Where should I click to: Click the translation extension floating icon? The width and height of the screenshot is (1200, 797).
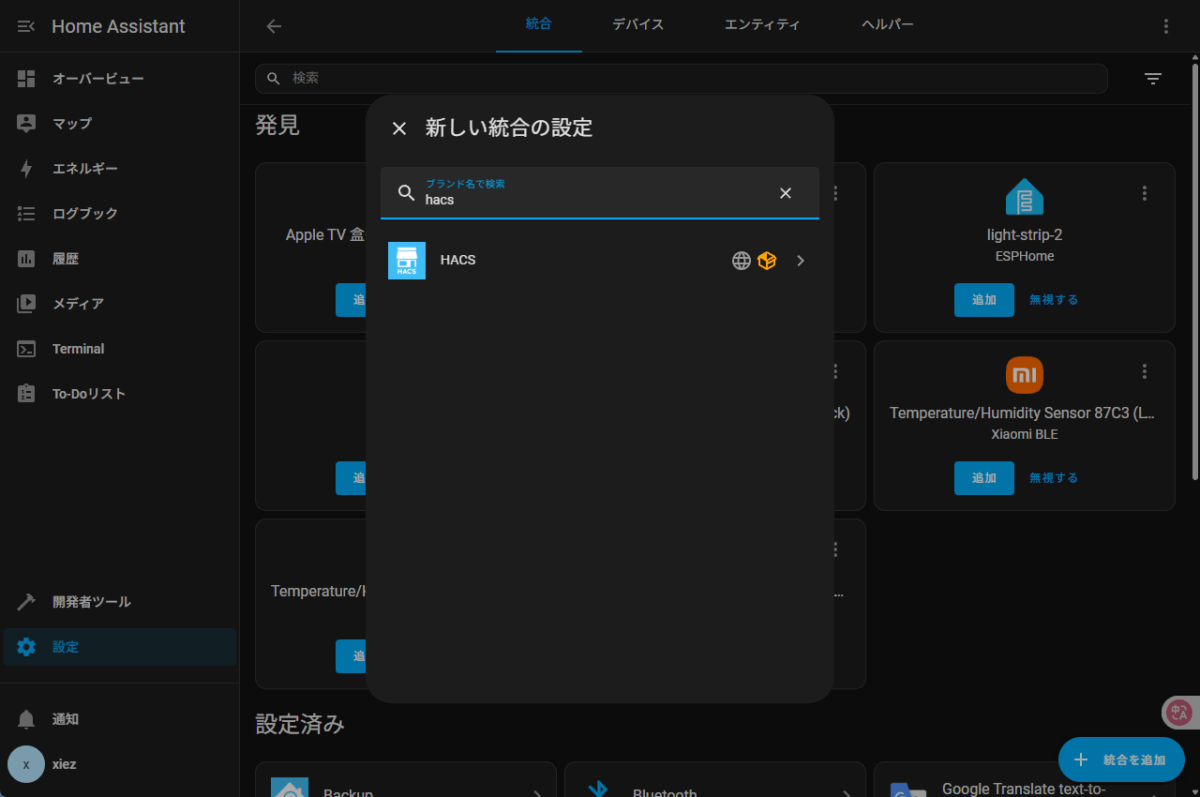(x=1180, y=713)
